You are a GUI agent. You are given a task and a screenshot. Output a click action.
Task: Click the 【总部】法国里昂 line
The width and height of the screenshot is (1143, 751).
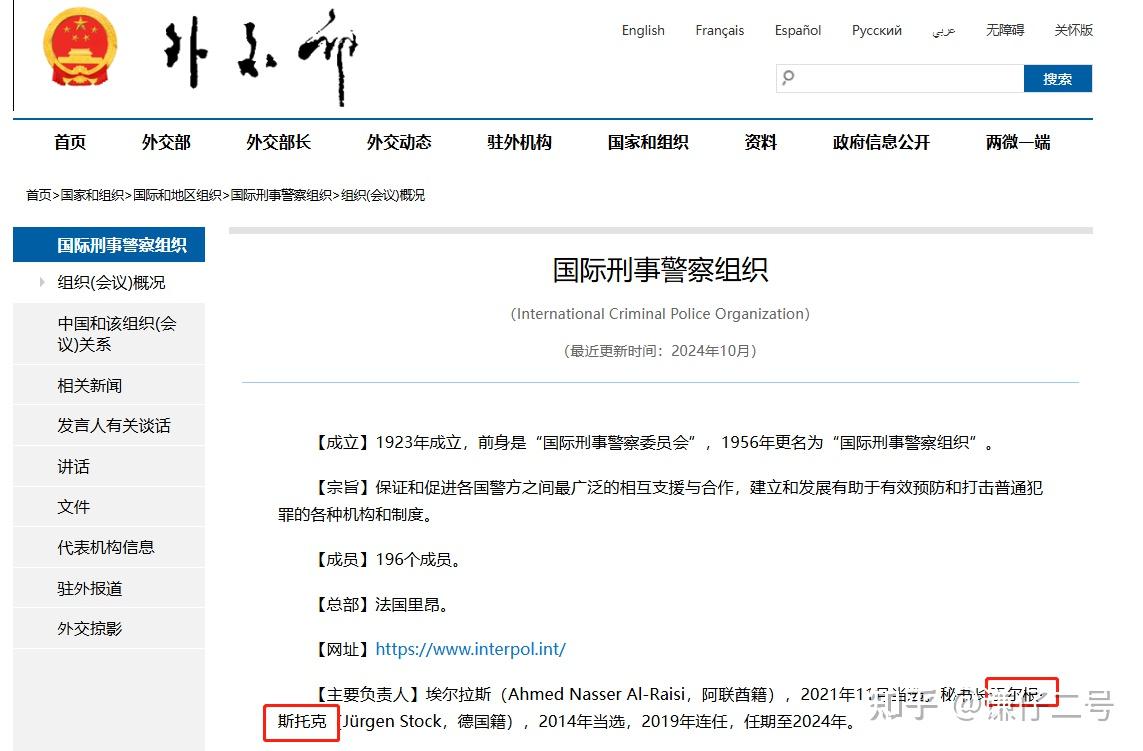pyautogui.click(x=381, y=604)
